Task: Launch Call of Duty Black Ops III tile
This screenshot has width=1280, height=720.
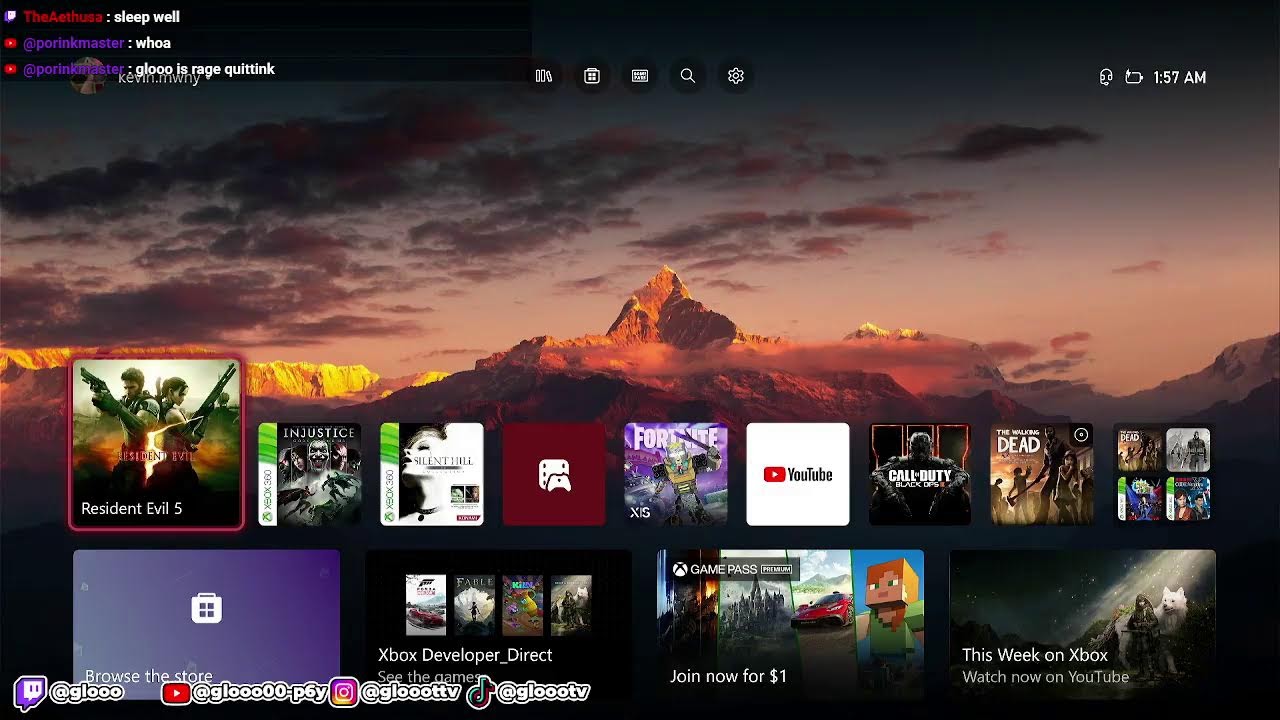Action: tap(920, 474)
